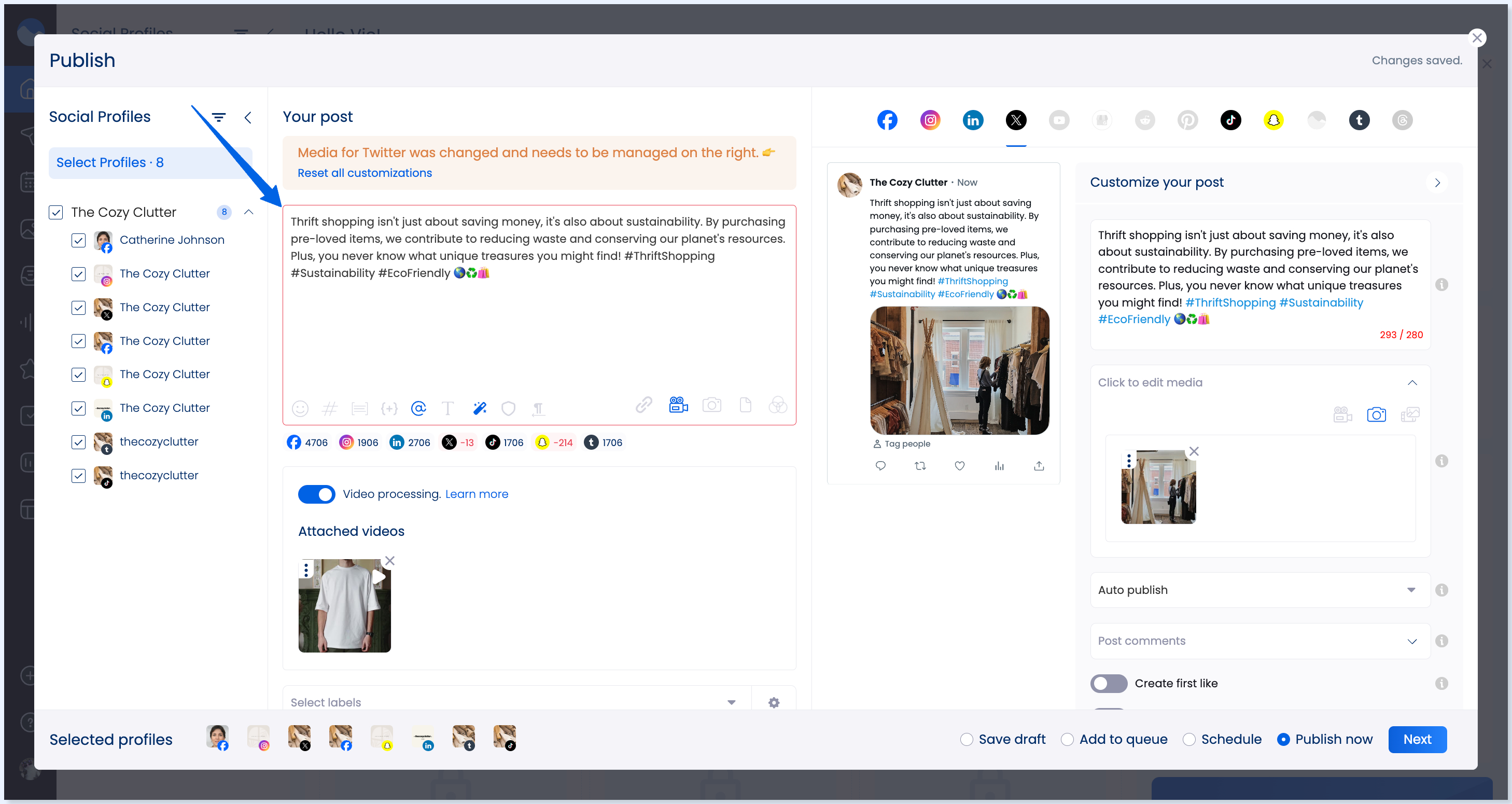Expand the Select labels dropdown

(730, 702)
